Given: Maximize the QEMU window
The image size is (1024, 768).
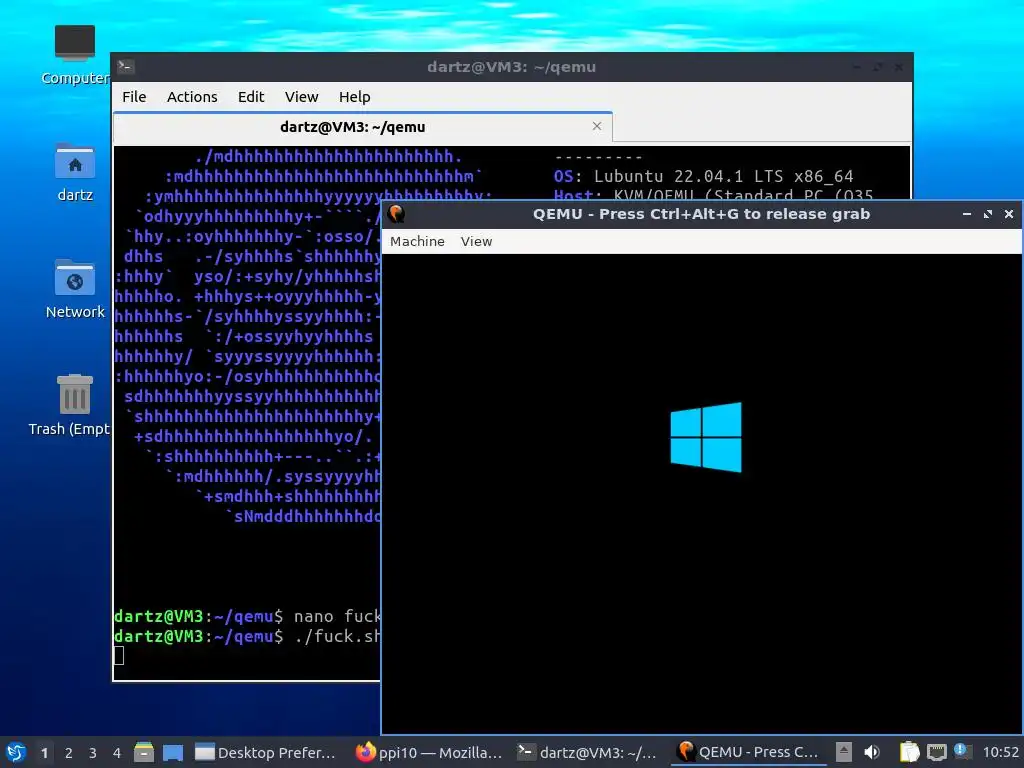Looking at the screenshot, I should tap(987, 214).
